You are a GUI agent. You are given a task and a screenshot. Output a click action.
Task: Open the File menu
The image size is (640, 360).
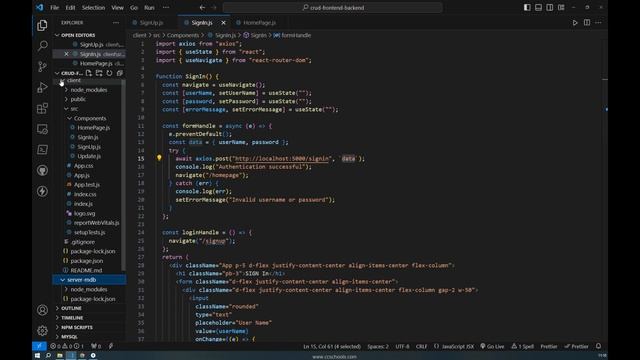pyautogui.click(x=54, y=7)
